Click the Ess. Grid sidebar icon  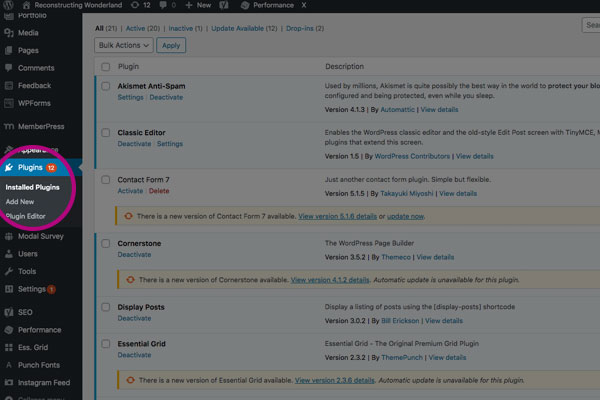pyautogui.click(x=8, y=347)
